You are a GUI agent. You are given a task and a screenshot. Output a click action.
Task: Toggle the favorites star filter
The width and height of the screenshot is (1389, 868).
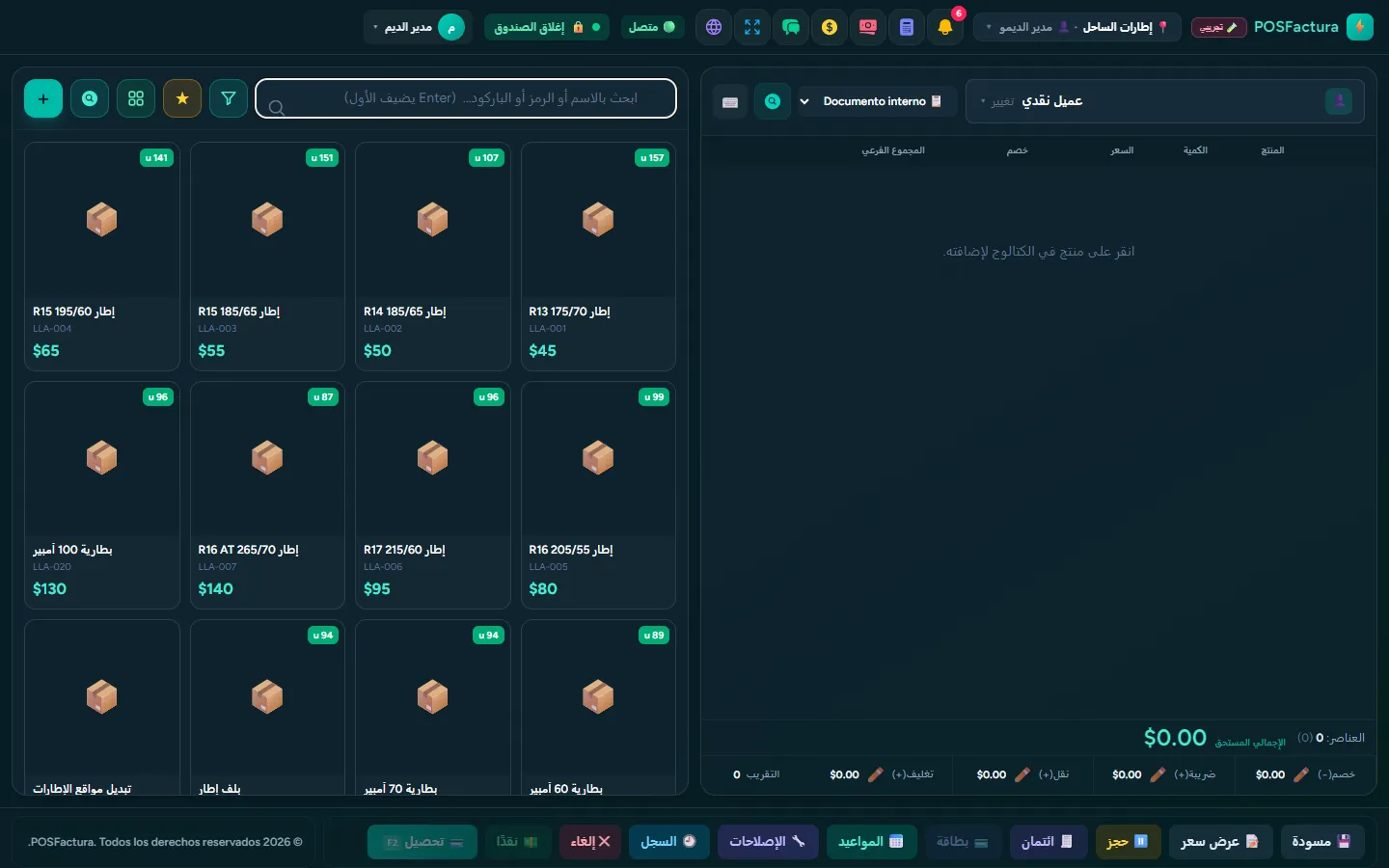(x=182, y=98)
